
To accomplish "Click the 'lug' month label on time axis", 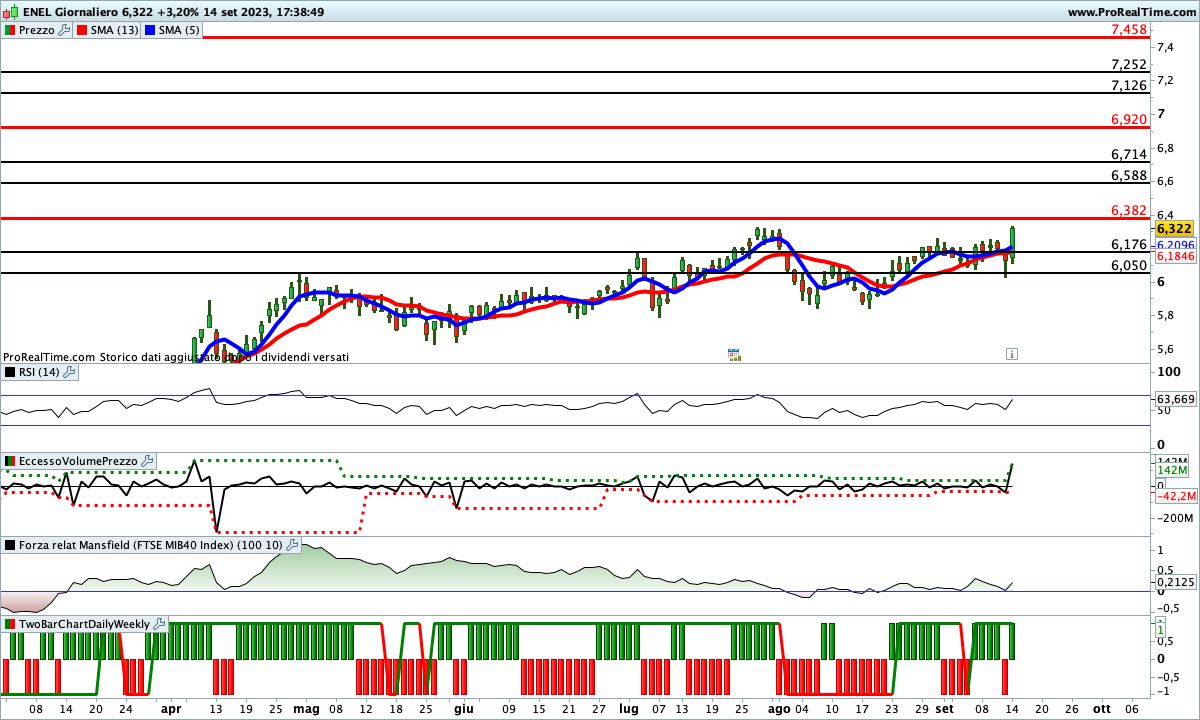I will 628,708.
